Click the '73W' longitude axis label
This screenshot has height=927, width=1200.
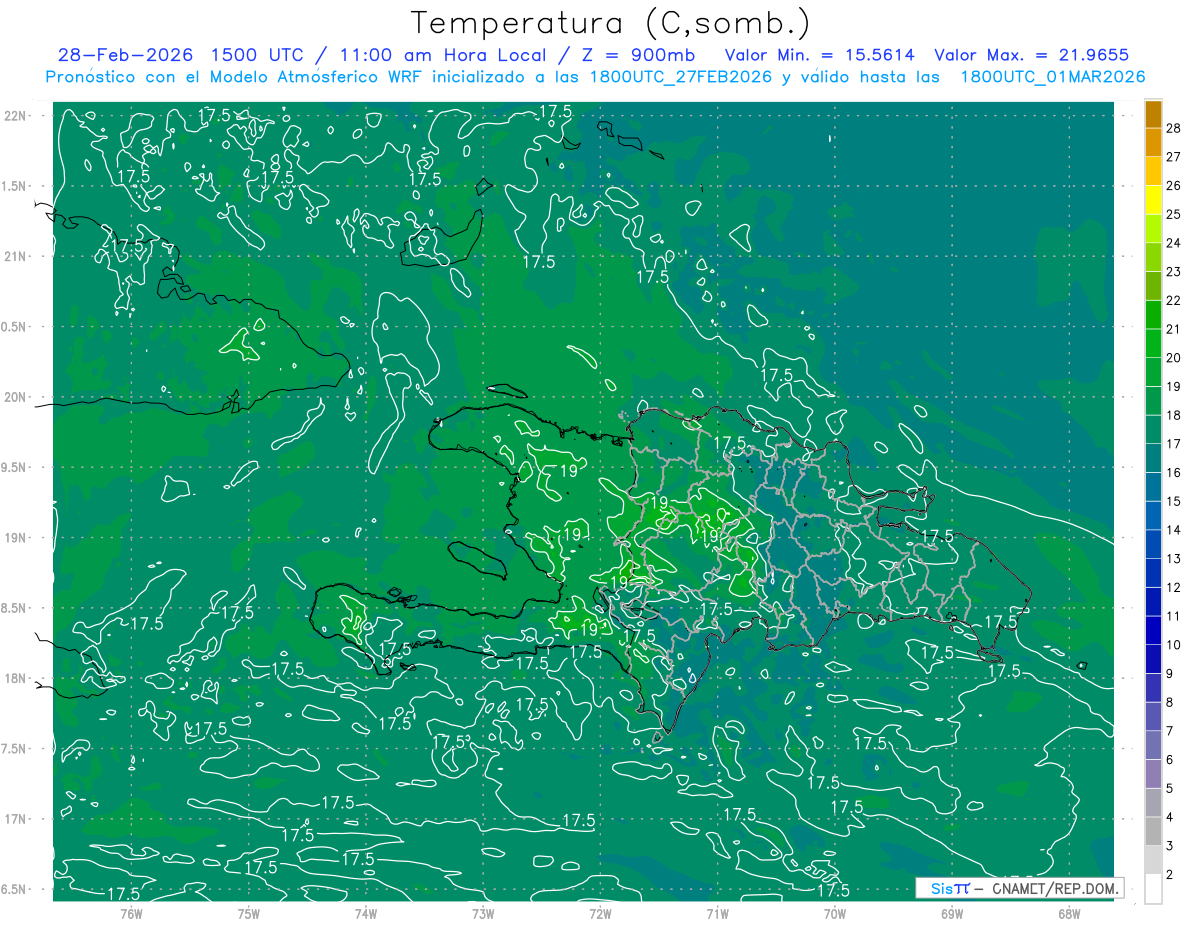pos(483,913)
